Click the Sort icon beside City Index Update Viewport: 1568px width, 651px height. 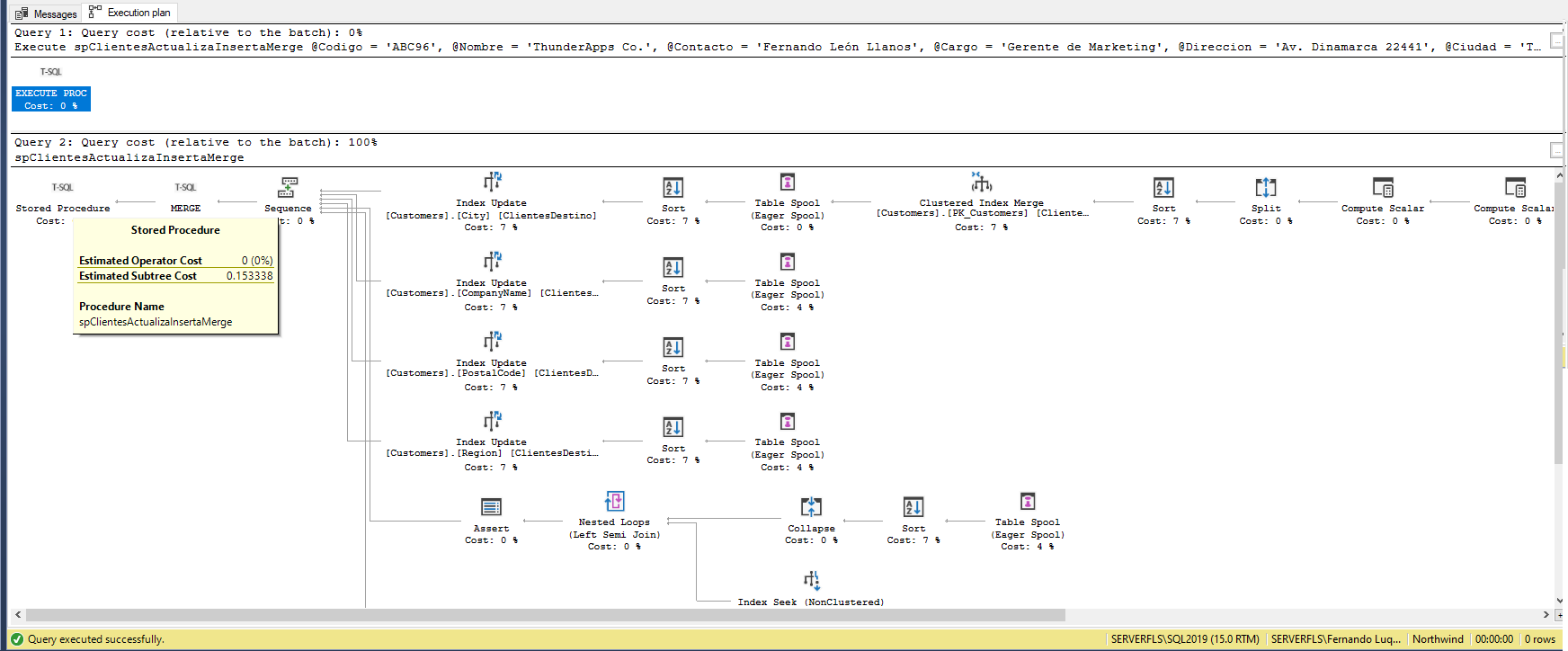pos(673,188)
